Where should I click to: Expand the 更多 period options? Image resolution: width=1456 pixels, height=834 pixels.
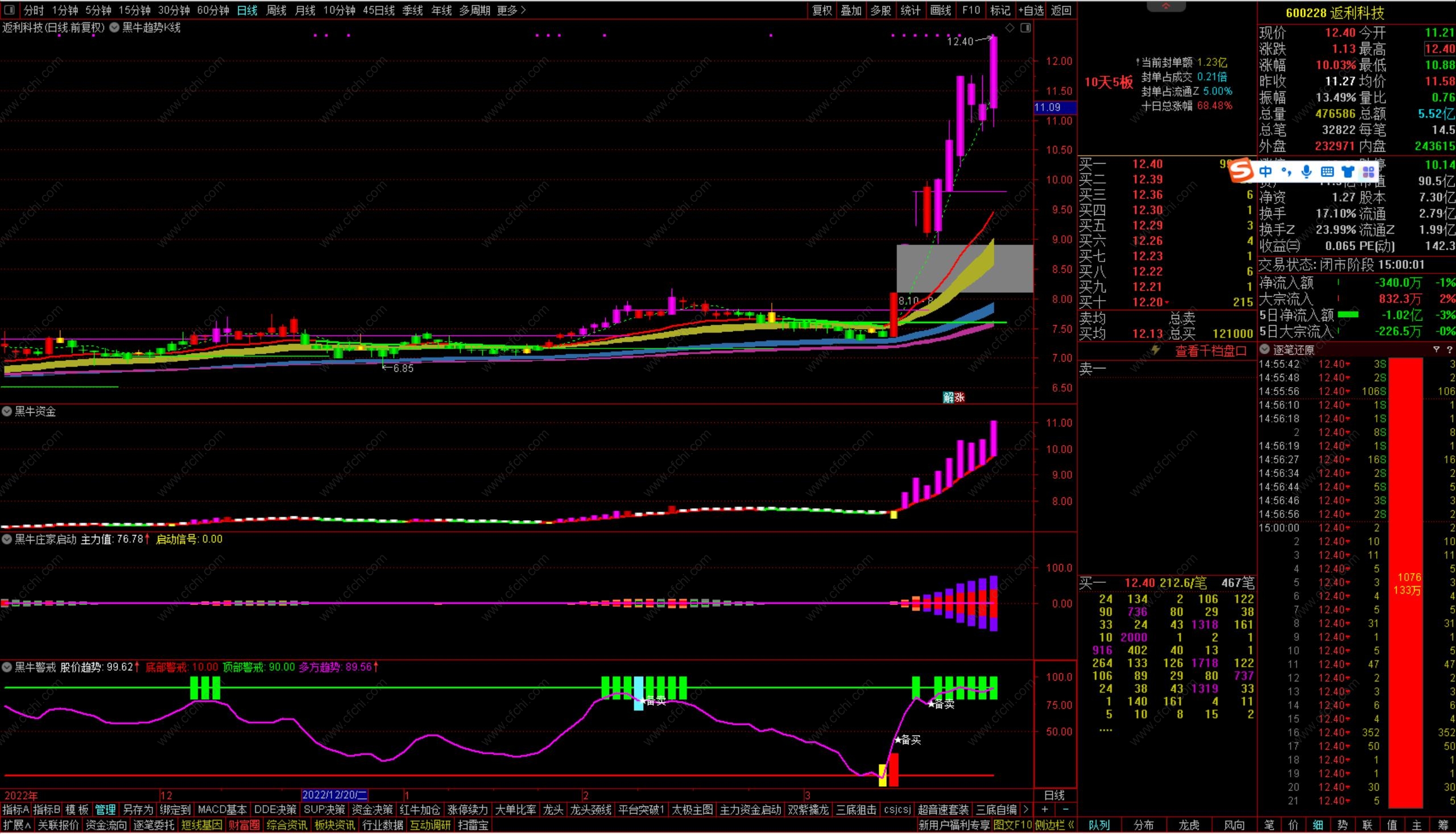click(511, 10)
